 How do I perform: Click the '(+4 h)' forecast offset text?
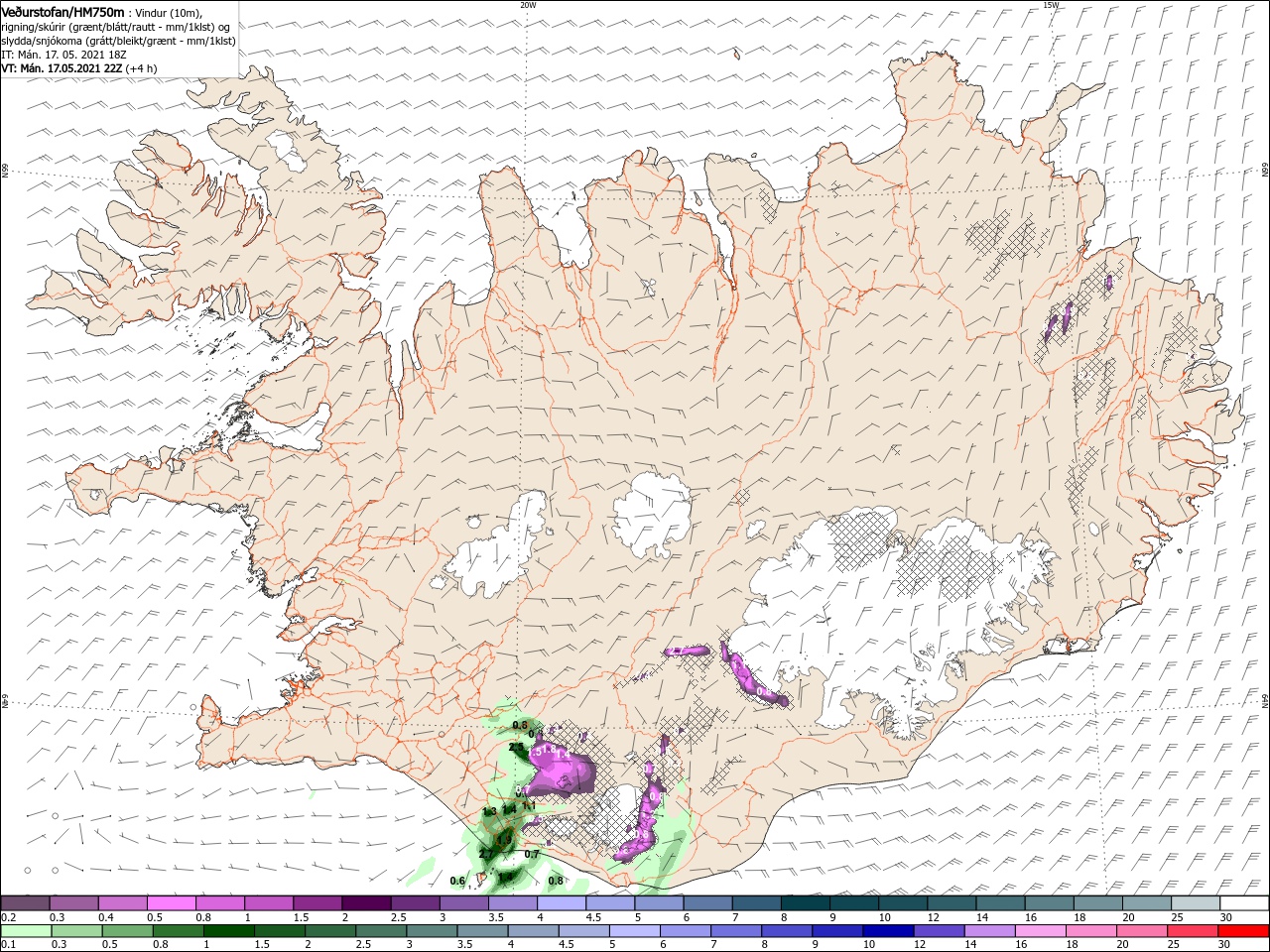(x=141, y=68)
